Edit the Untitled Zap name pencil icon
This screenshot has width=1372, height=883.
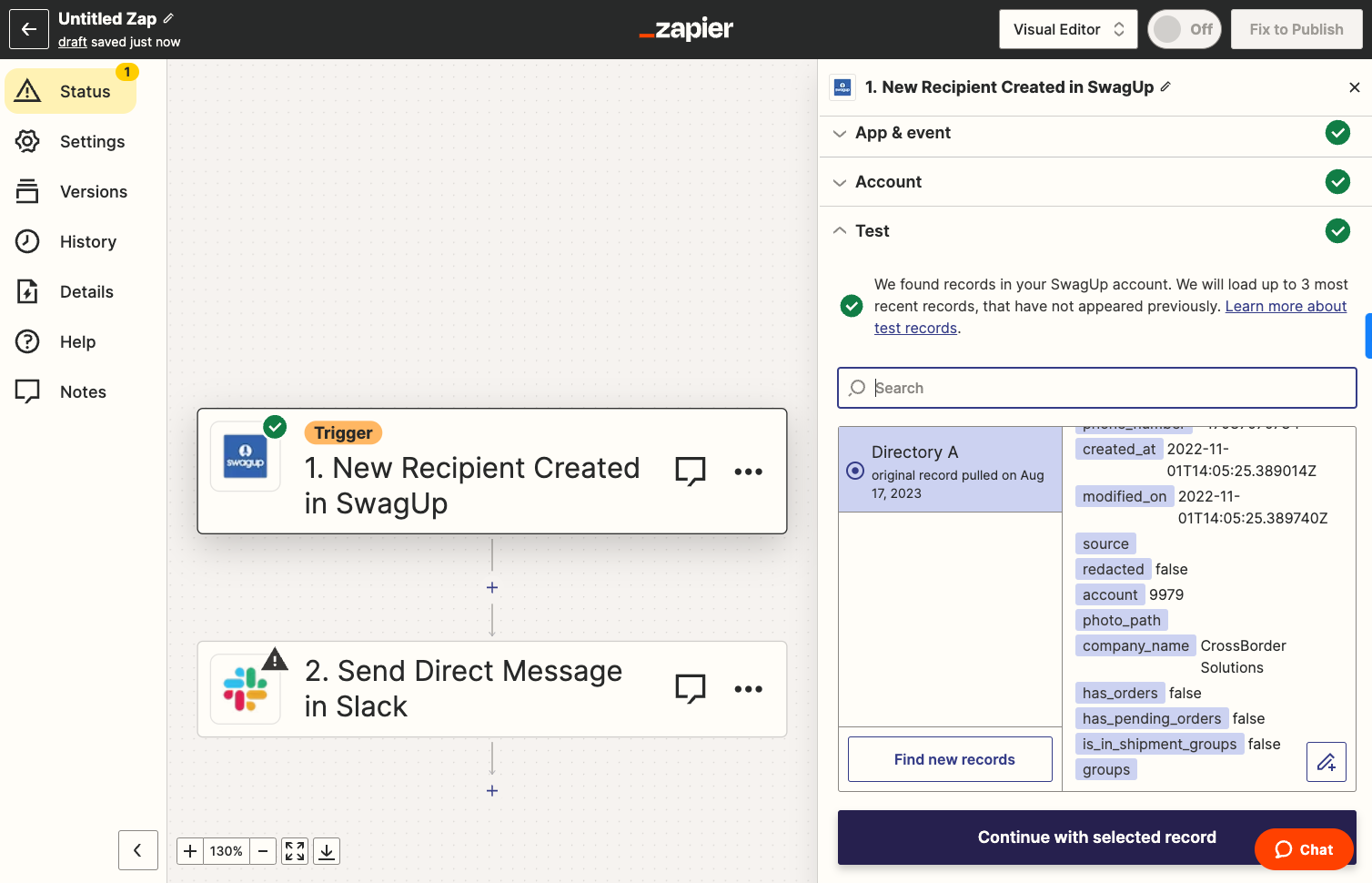point(168,18)
